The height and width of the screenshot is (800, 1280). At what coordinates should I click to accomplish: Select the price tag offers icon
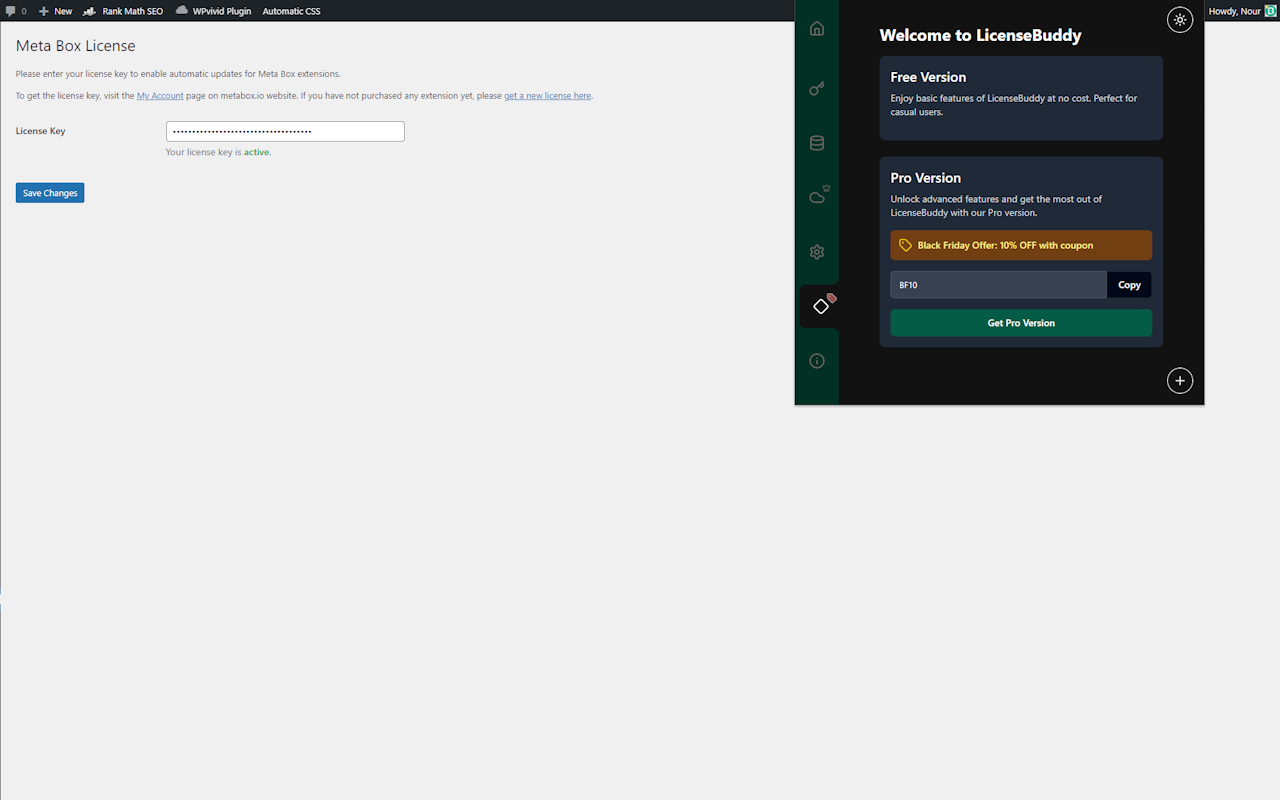822,305
